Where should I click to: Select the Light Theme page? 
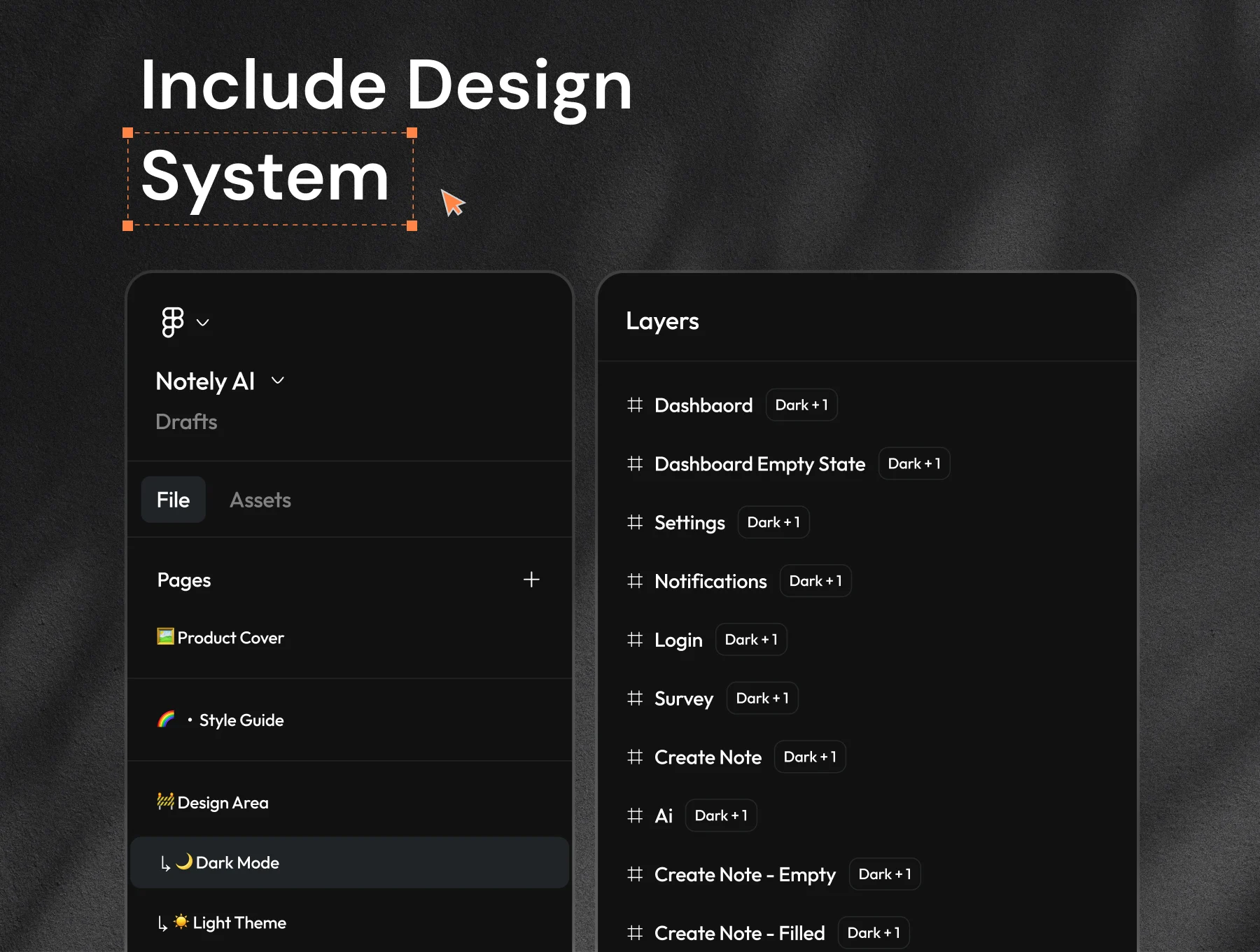(x=239, y=923)
